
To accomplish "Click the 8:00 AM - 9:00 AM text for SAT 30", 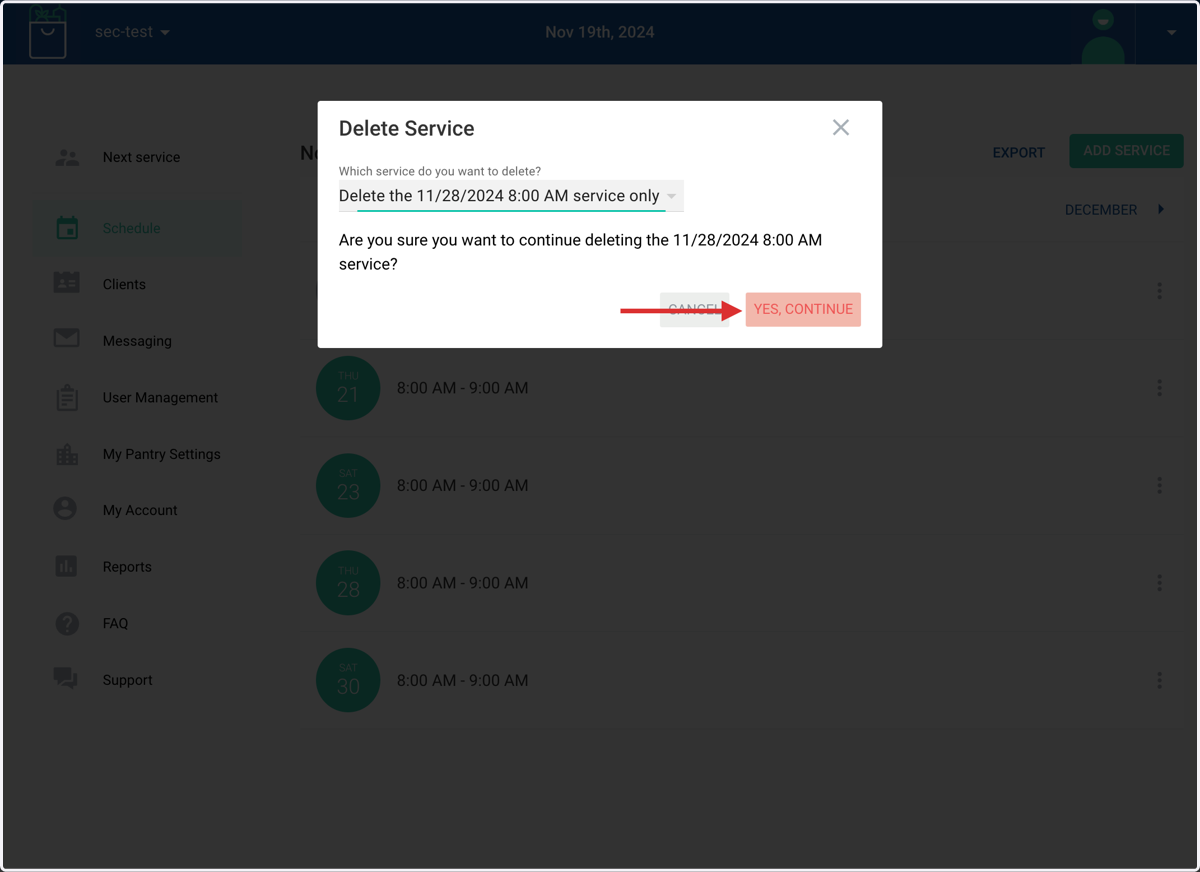I will (x=462, y=680).
